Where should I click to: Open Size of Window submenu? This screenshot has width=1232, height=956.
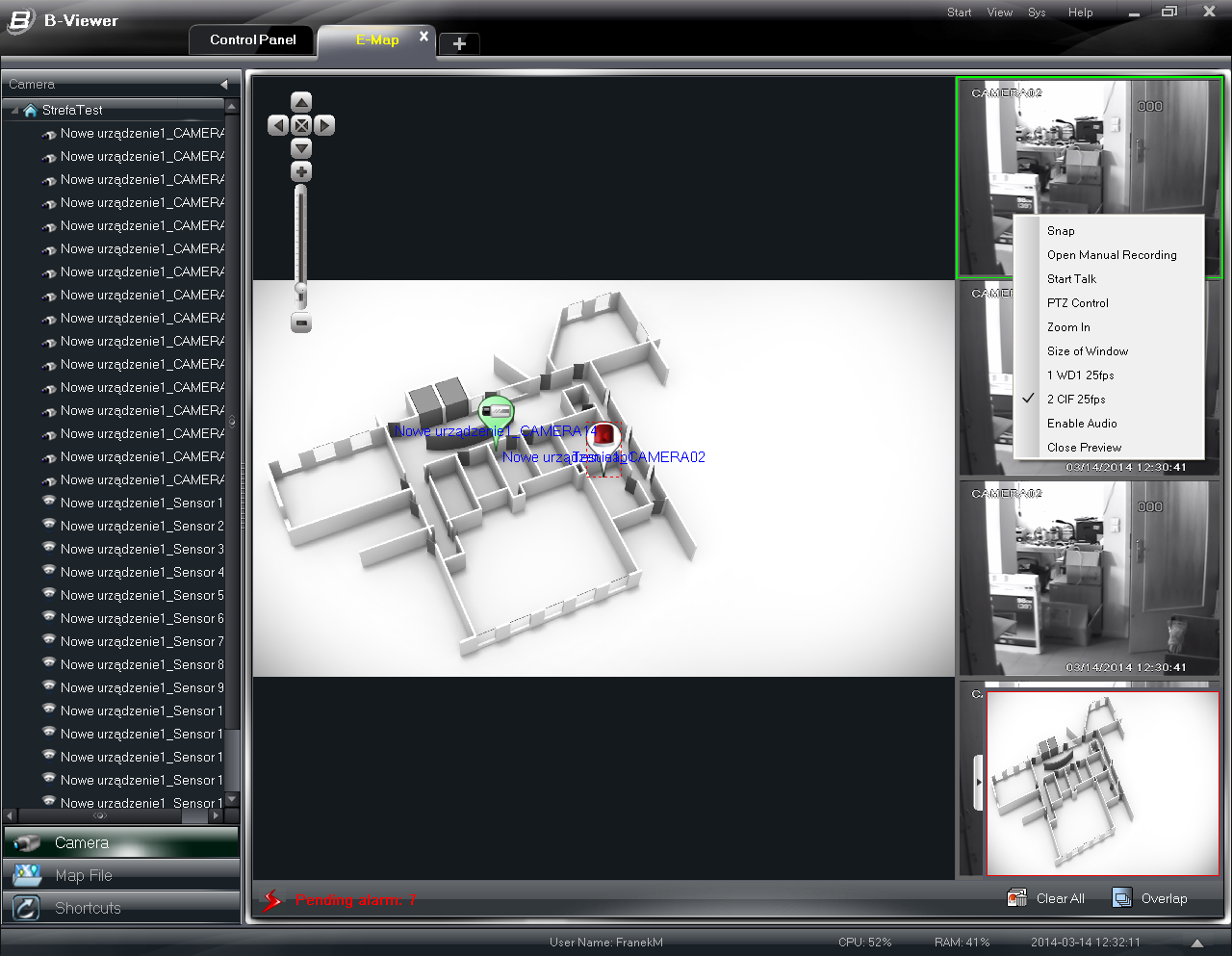point(1088,351)
